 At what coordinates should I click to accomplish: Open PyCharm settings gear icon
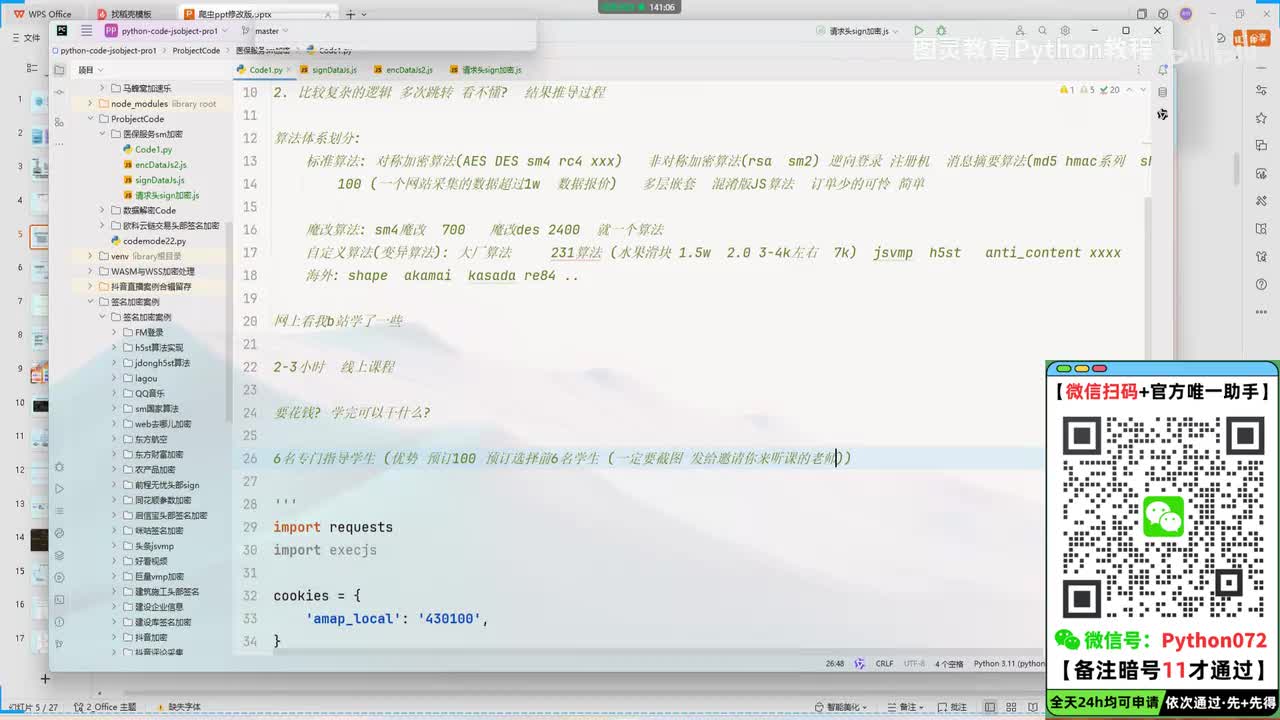pos(1065,31)
